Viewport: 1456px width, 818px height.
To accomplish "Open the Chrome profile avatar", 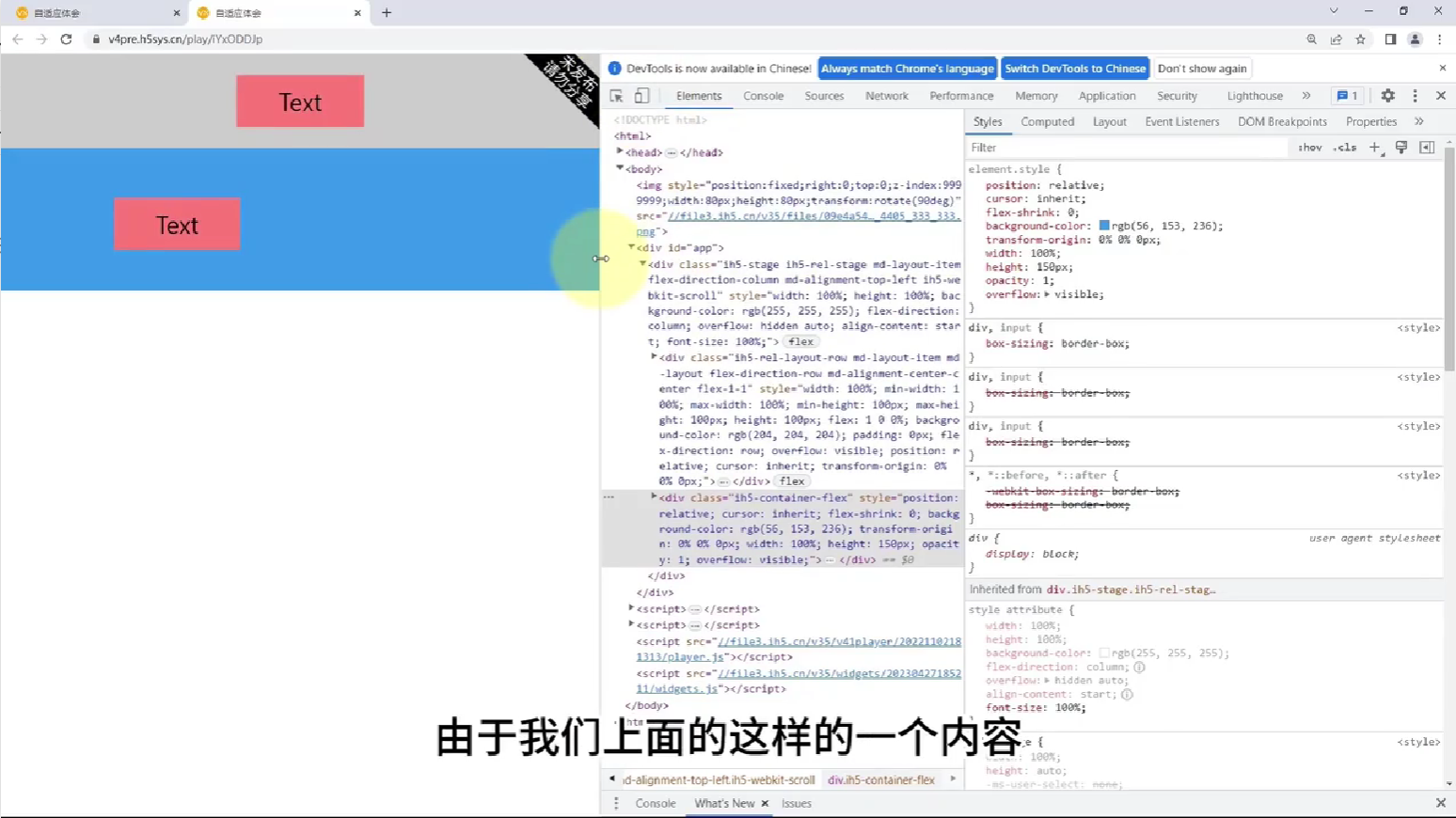I will 1415,39.
